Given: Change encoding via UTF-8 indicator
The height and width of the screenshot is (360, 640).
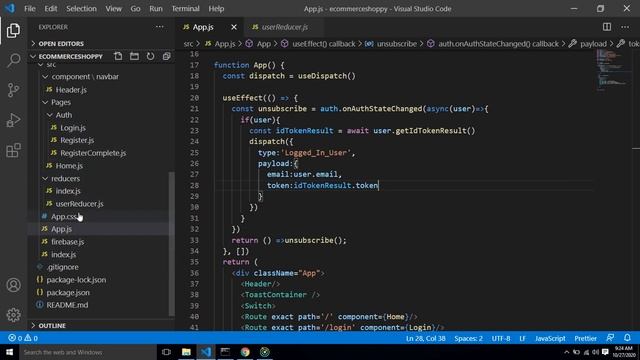Looking at the screenshot, I should (x=501, y=338).
